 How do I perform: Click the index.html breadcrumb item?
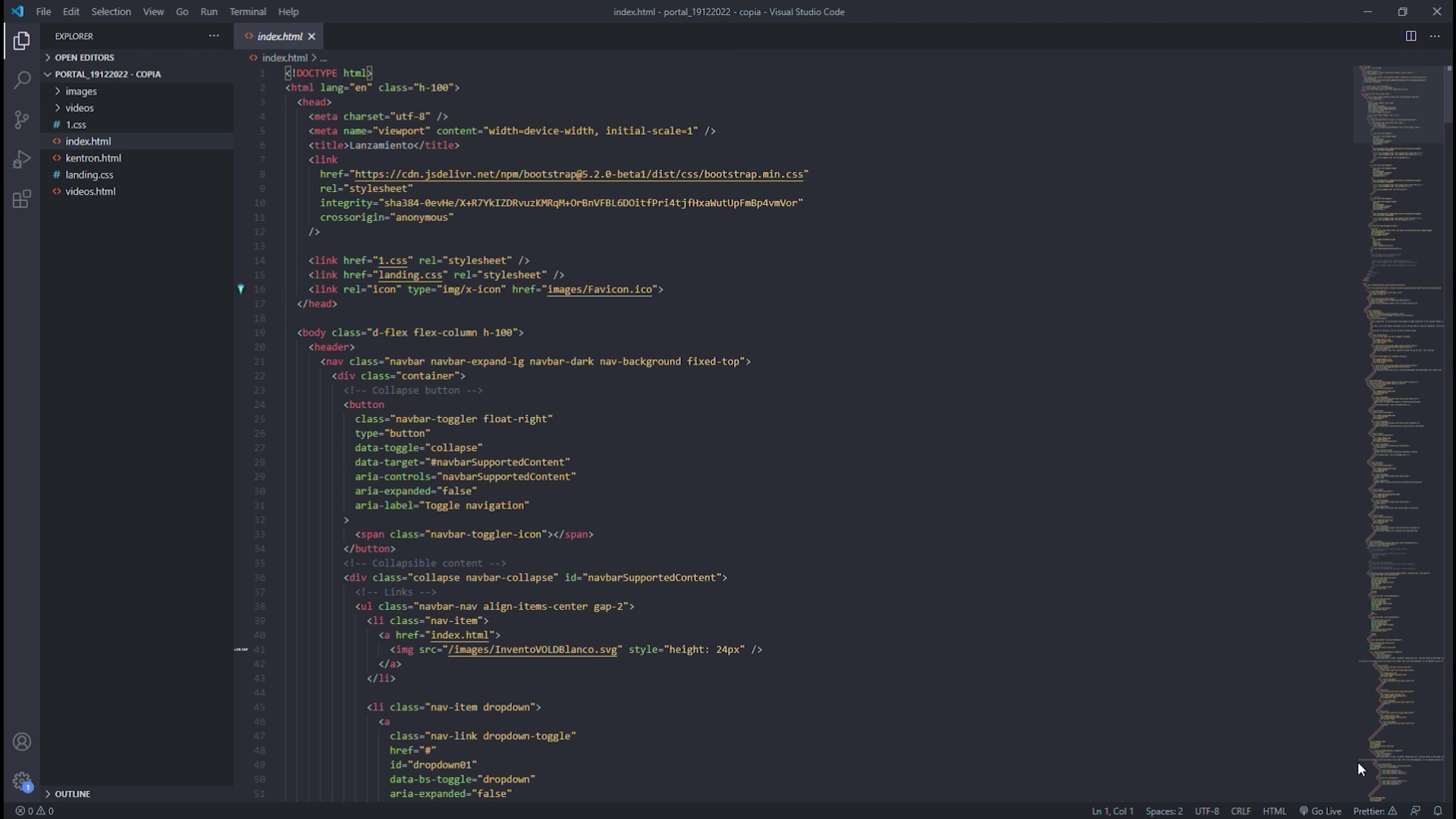tap(284, 58)
